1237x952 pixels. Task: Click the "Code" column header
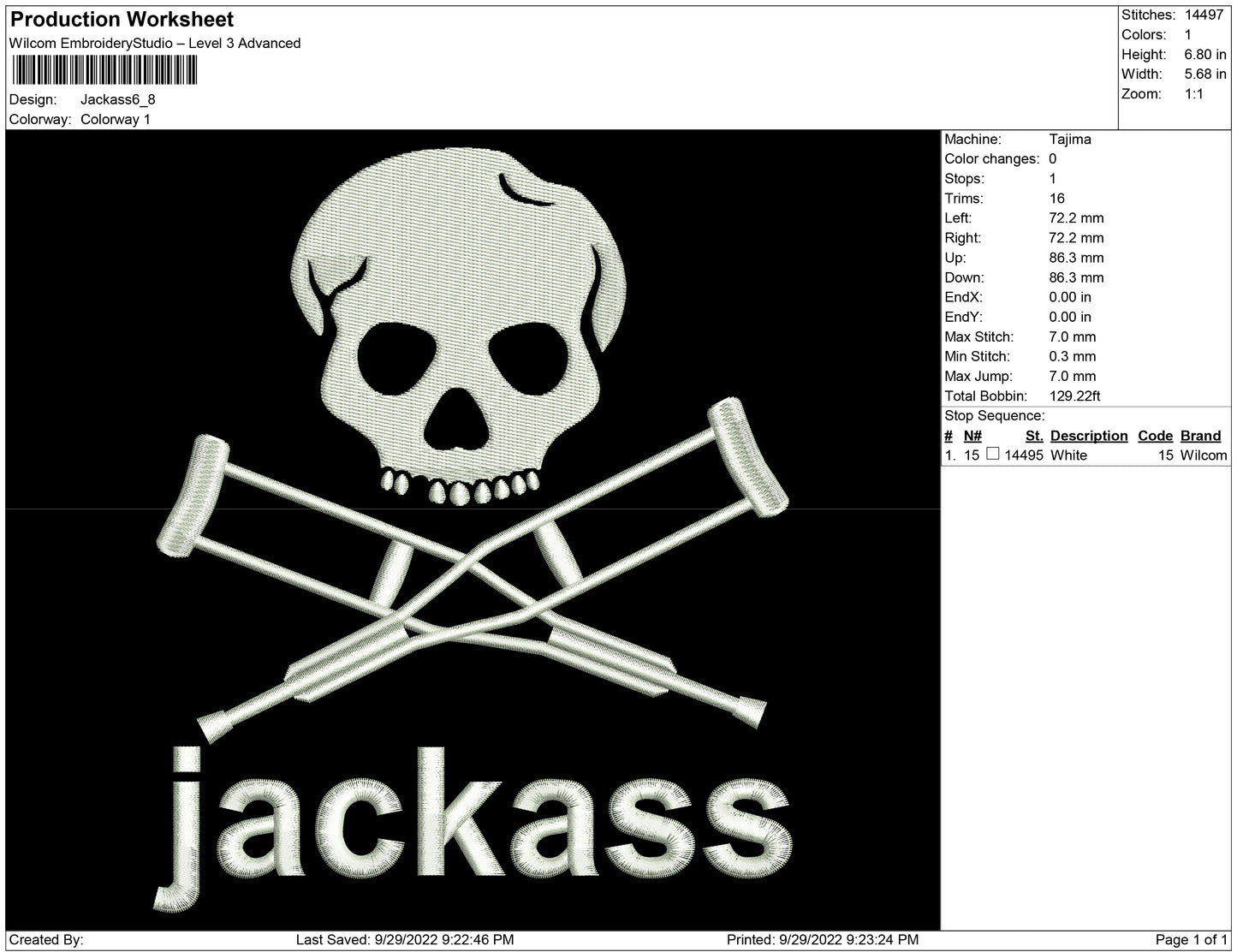(1156, 436)
